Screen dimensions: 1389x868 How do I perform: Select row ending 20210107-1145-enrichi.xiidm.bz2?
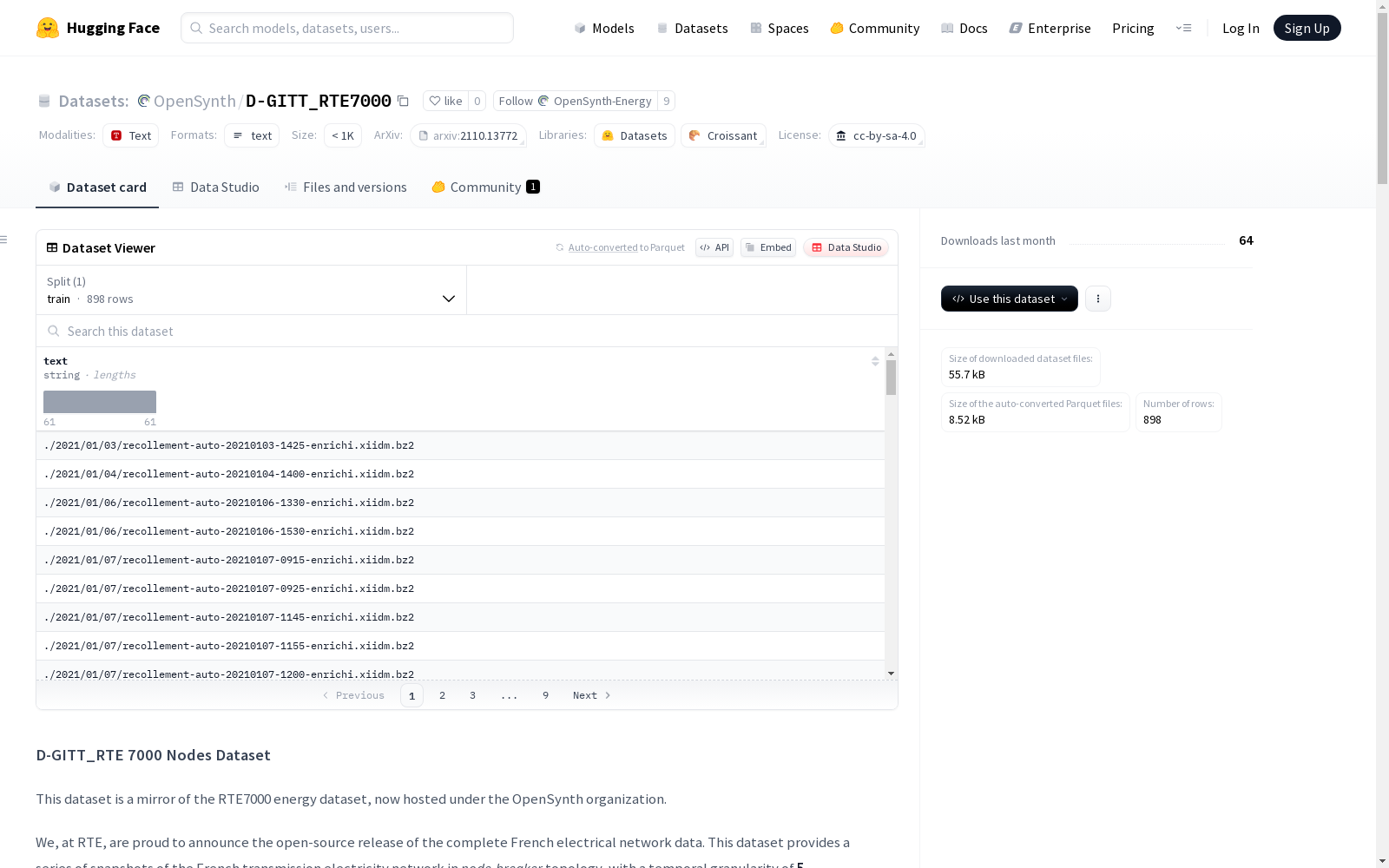[460, 617]
